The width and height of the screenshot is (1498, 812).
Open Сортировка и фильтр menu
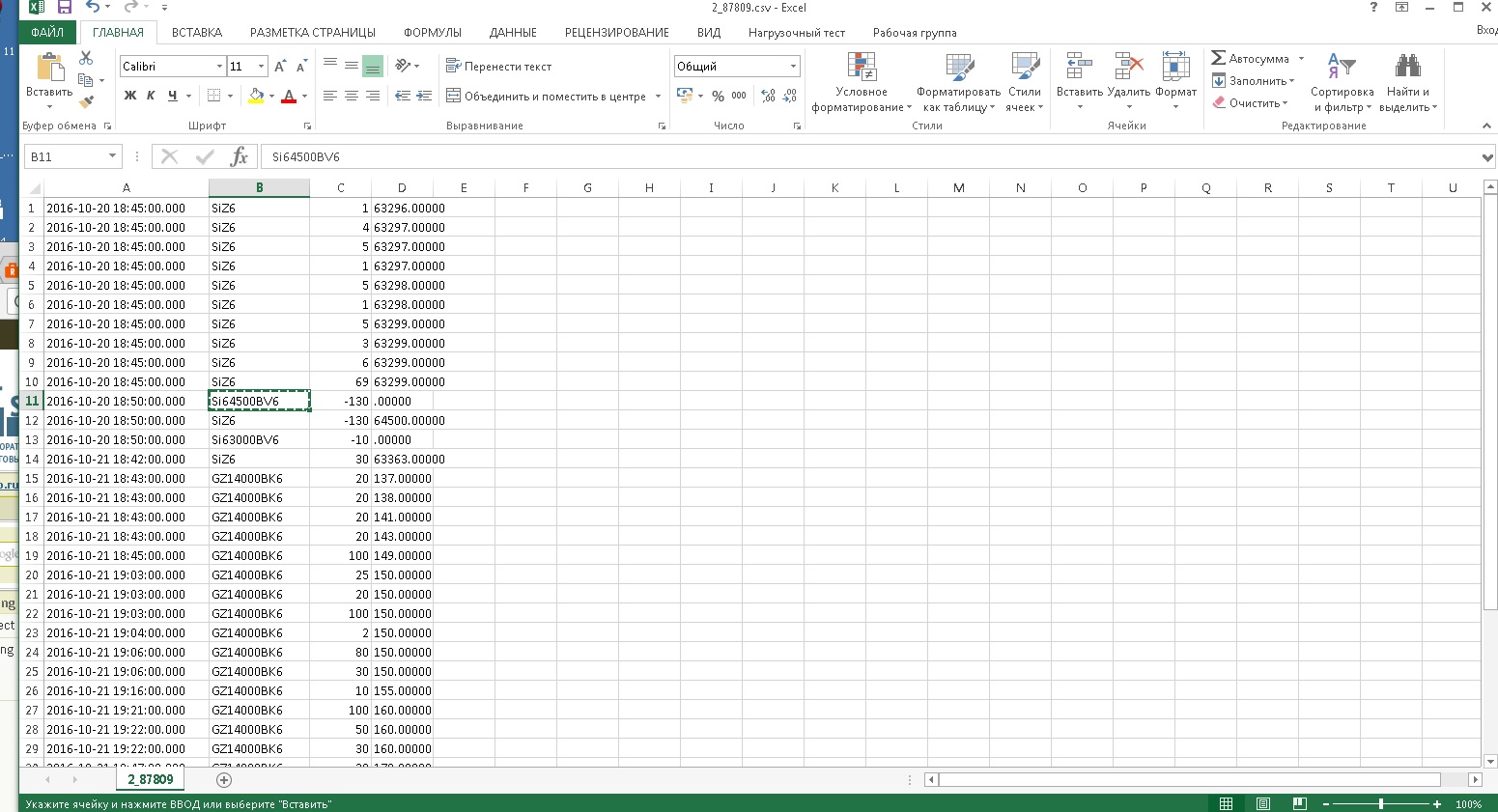(1342, 82)
